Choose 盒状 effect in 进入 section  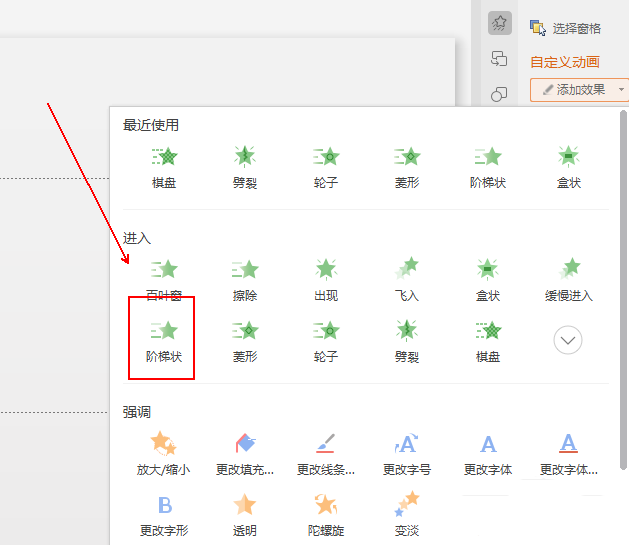[x=488, y=280]
